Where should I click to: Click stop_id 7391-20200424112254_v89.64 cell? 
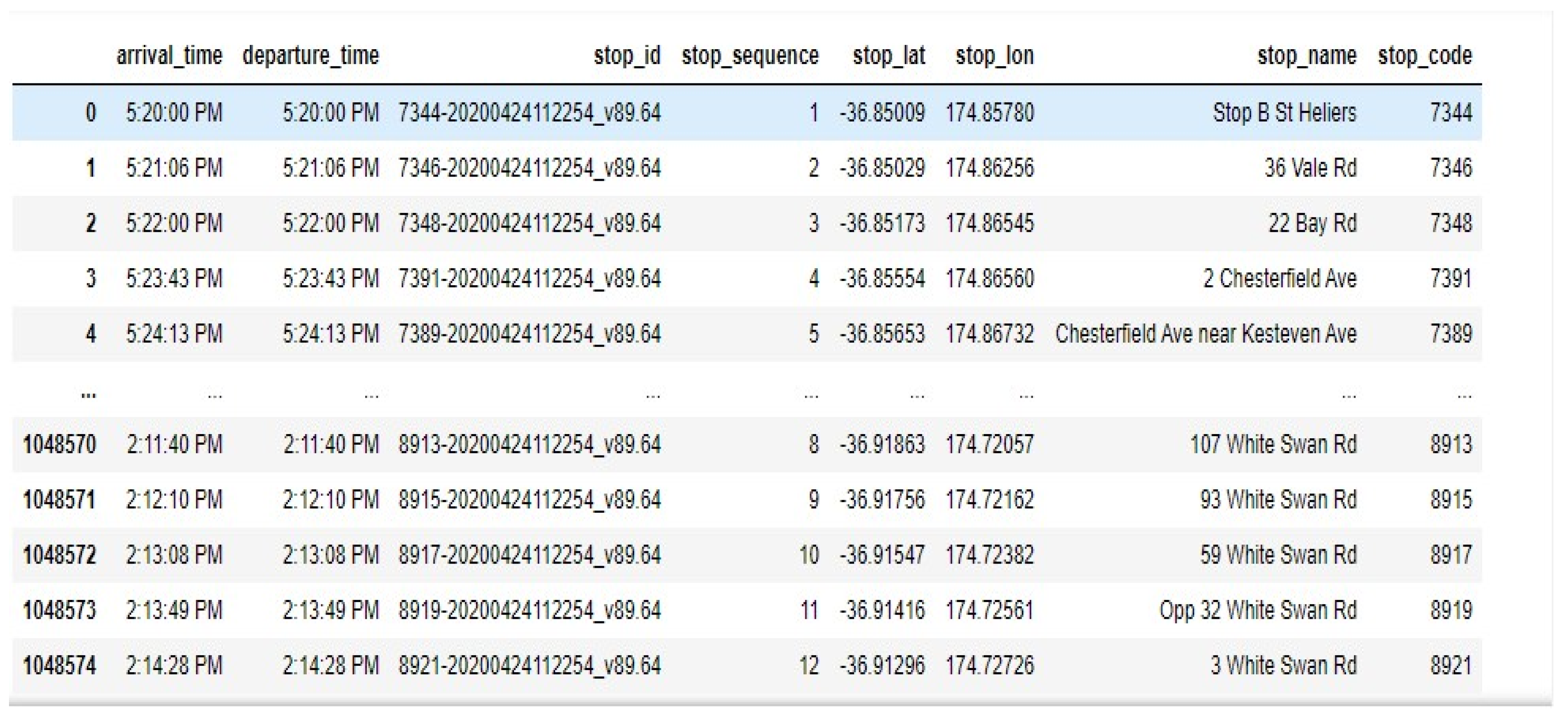[x=529, y=279]
